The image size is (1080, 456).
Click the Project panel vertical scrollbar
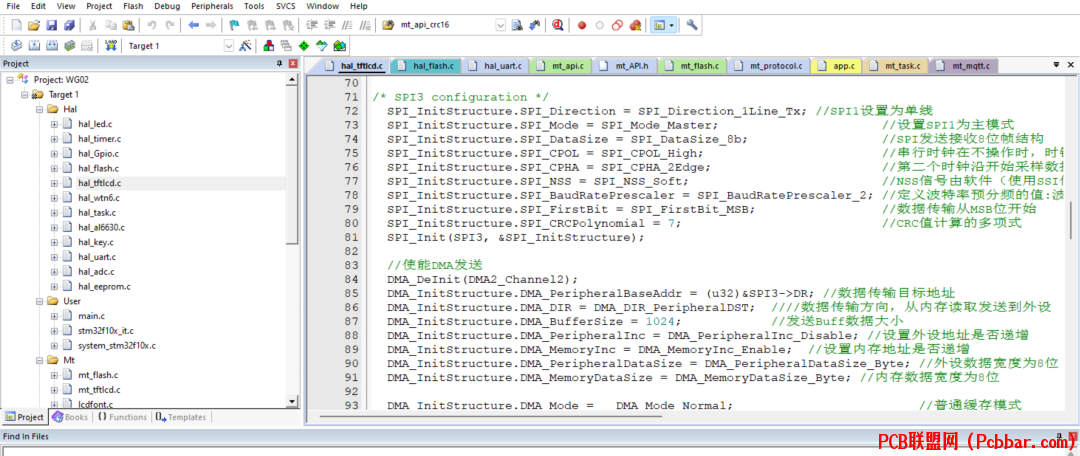pyautogui.click(x=293, y=240)
